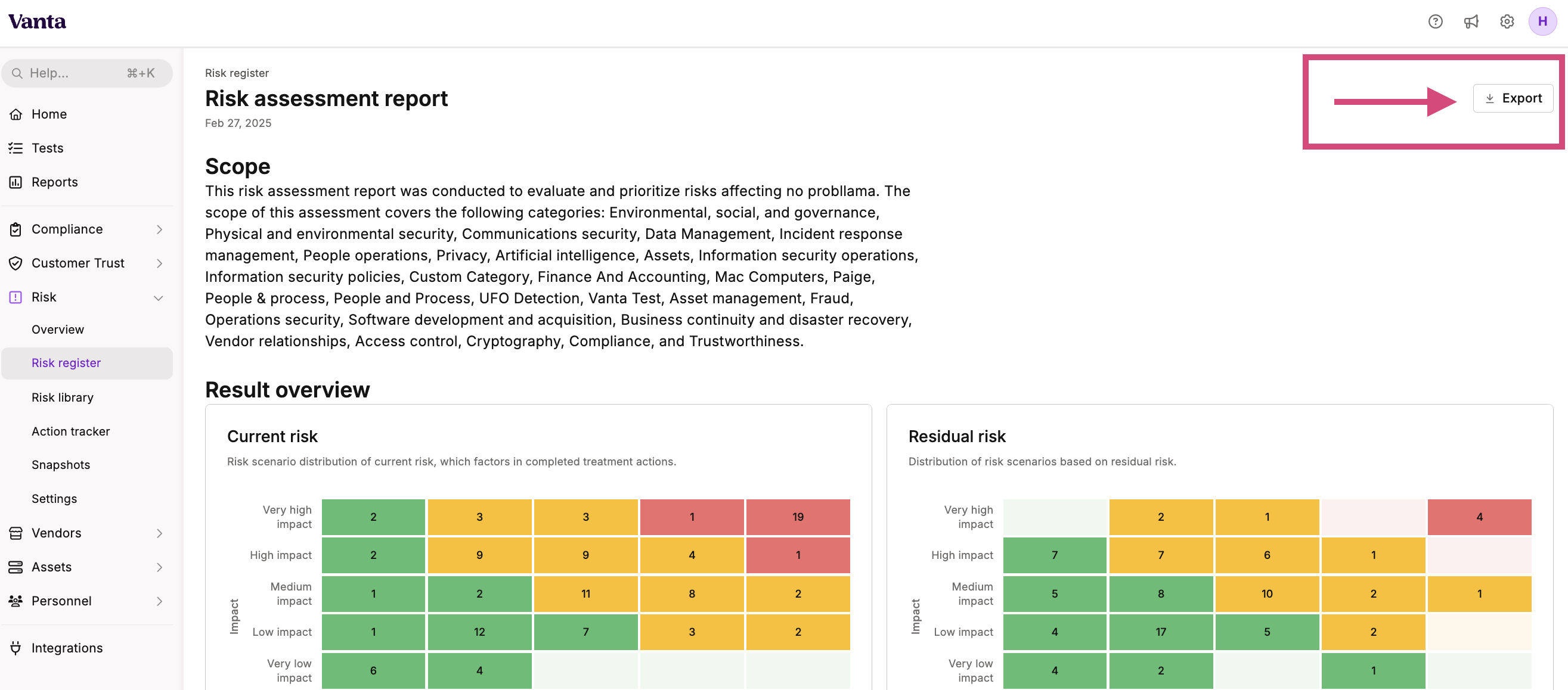Export the risk assessment report
Image resolution: width=1568 pixels, height=690 pixels.
pos(1513,98)
